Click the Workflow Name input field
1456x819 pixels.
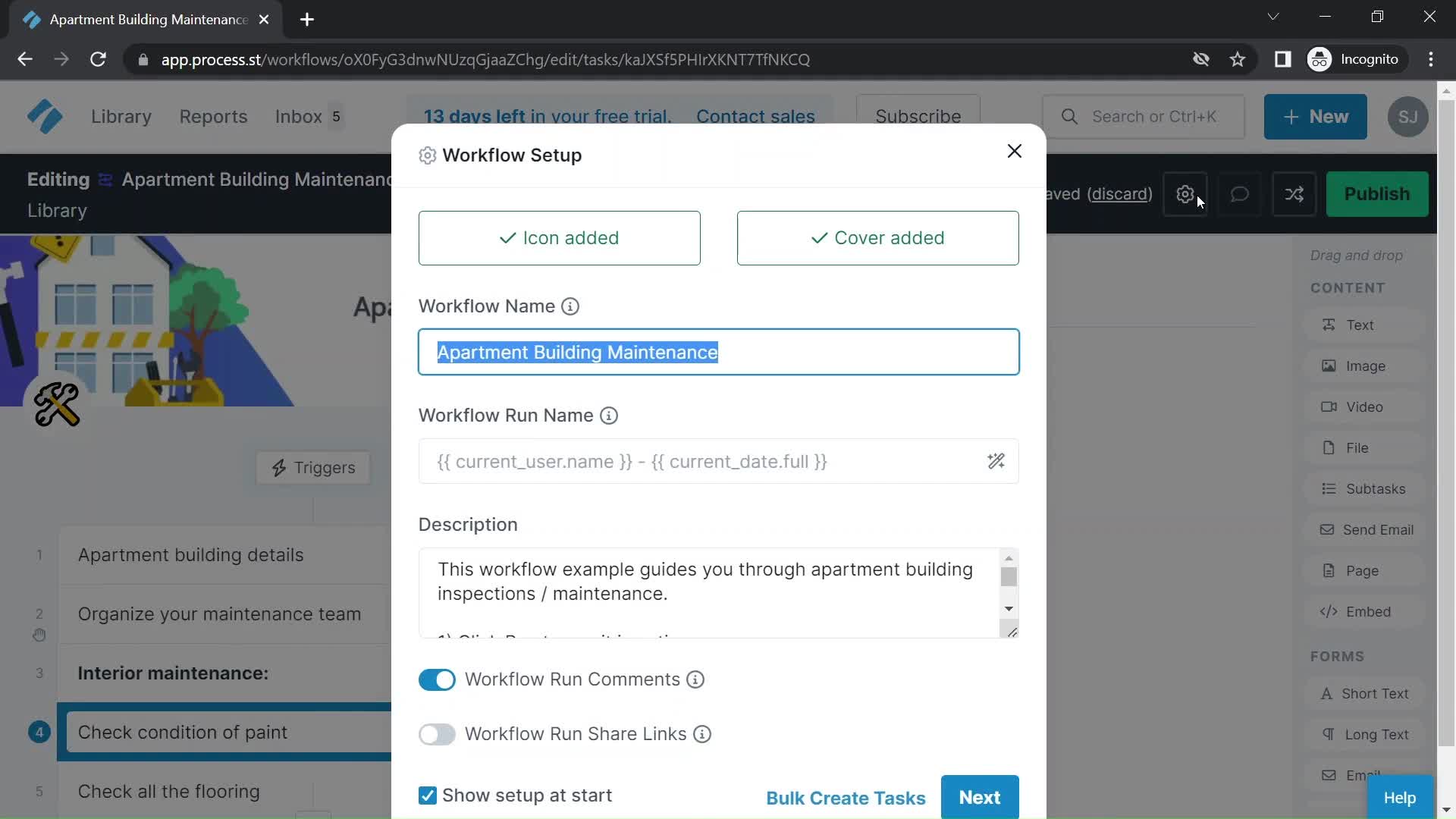tap(720, 352)
